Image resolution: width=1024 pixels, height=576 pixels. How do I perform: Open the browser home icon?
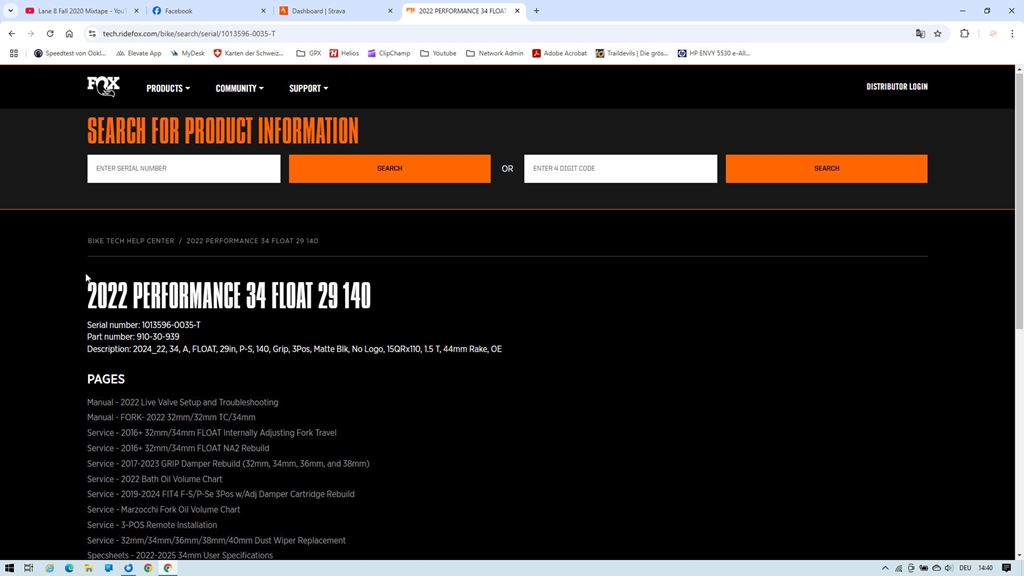tap(69, 33)
